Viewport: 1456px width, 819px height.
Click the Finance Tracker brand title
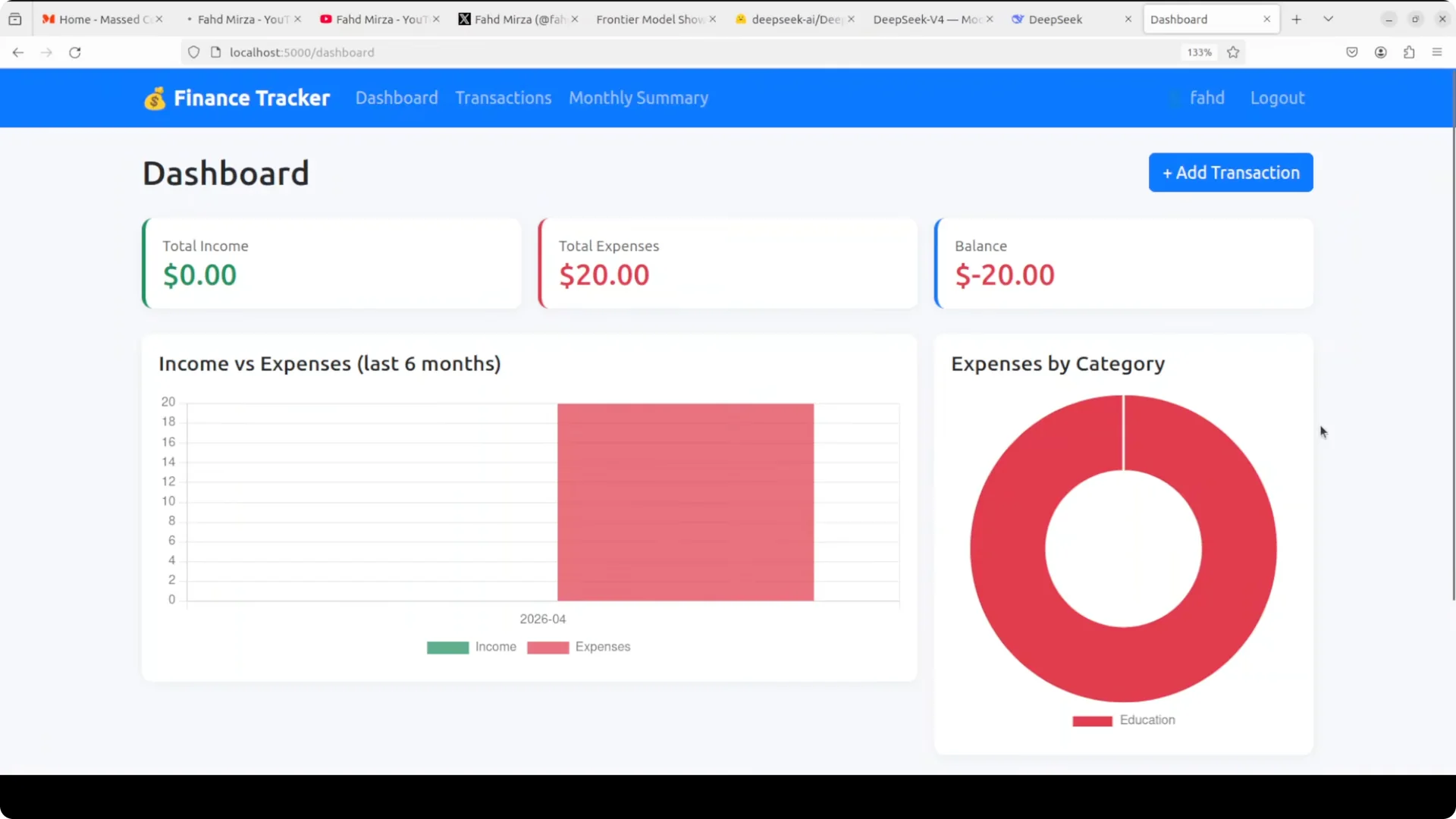(252, 98)
